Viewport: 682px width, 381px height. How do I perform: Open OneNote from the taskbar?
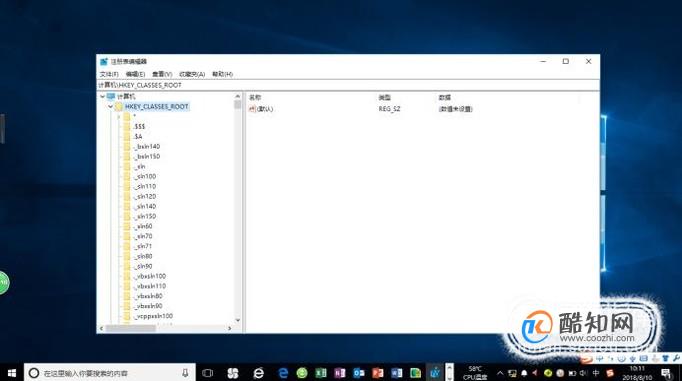coord(340,373)
